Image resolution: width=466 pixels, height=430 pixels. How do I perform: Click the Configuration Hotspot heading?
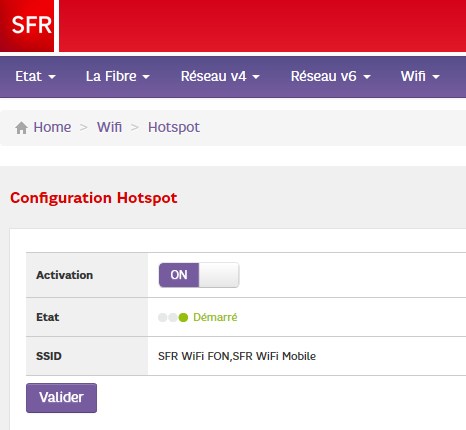coord(94,198)
